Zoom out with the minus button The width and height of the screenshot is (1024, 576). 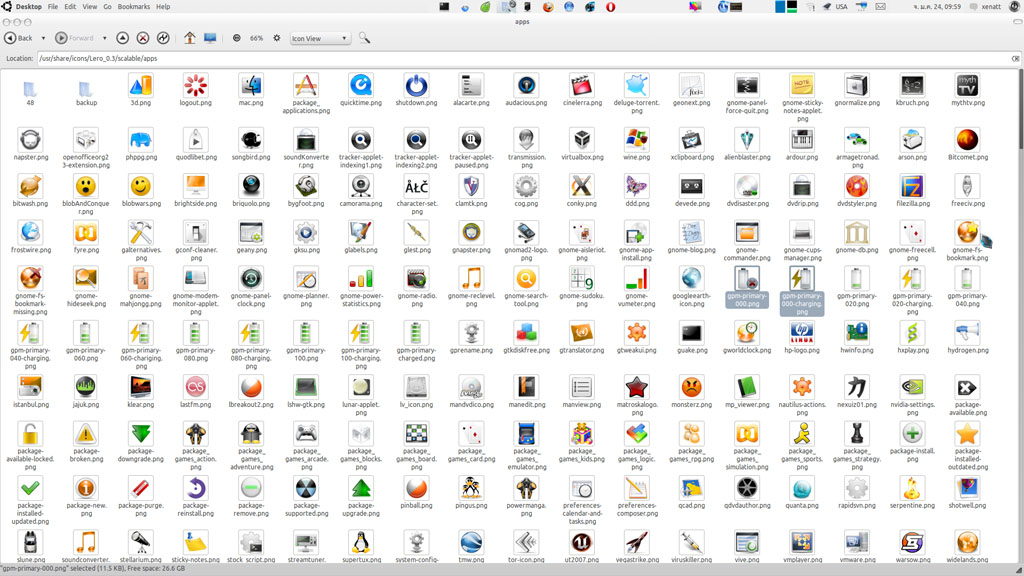pyautogui.click(x=236, y=39)
